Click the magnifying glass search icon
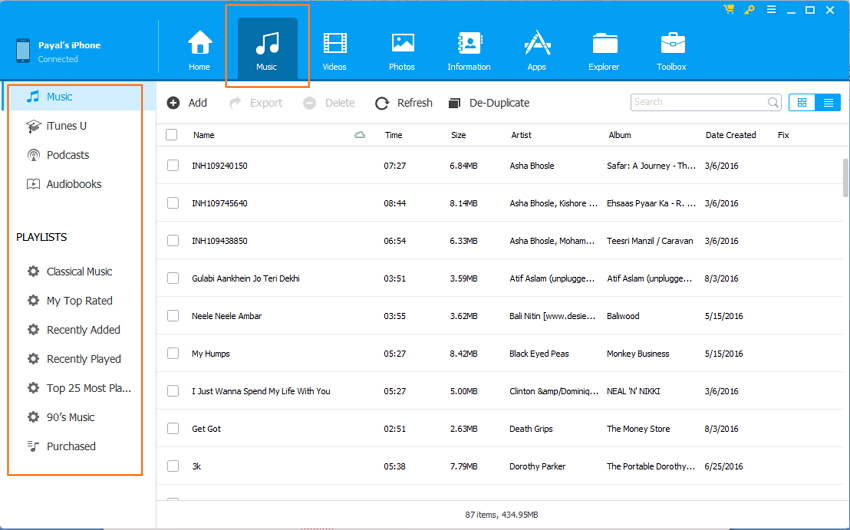 pos(773,102)
